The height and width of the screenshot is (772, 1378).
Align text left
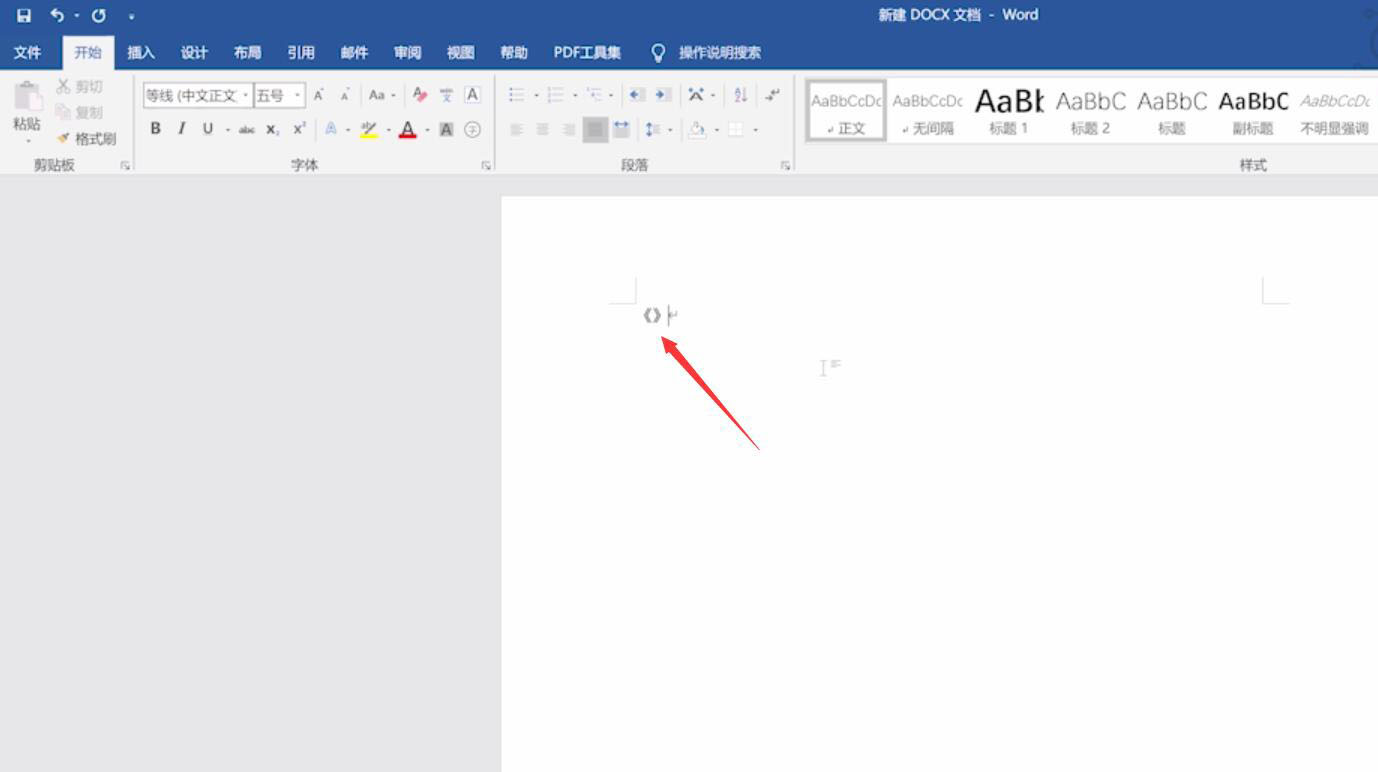517,129
